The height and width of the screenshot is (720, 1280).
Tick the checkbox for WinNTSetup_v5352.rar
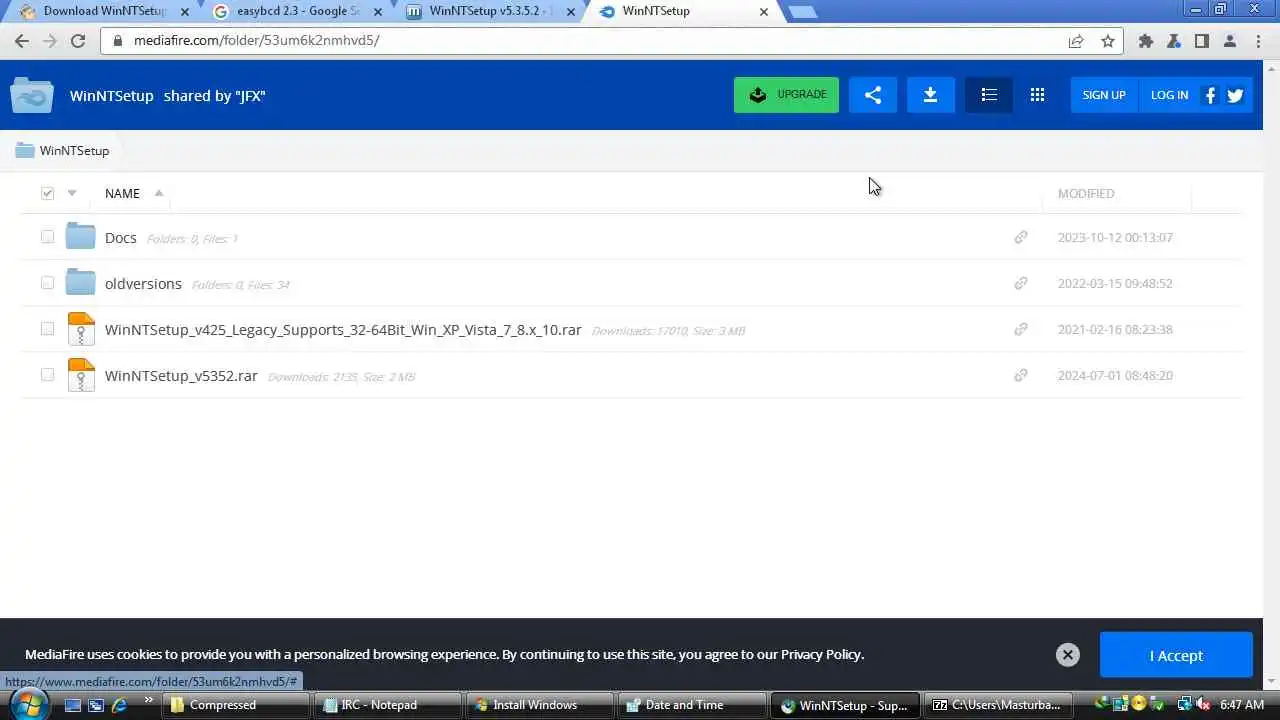pyautogui.click(x=47, y=375)
